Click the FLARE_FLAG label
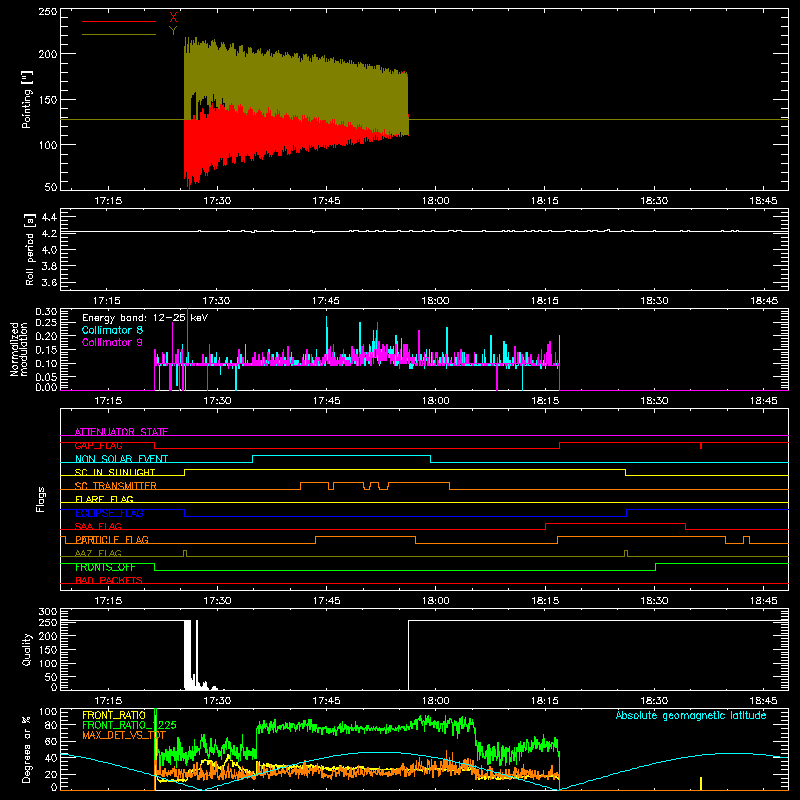This screenshot has width=800, height=800. point(104,499)
